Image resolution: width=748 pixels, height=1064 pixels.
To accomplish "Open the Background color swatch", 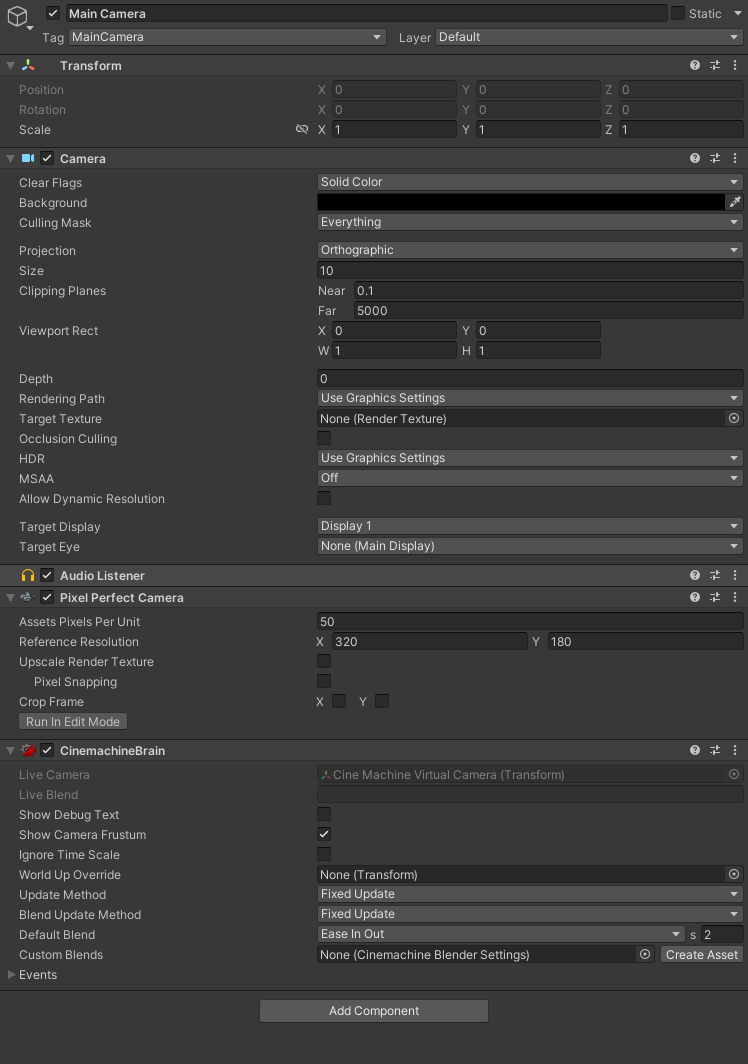I will tap(521, 202).
